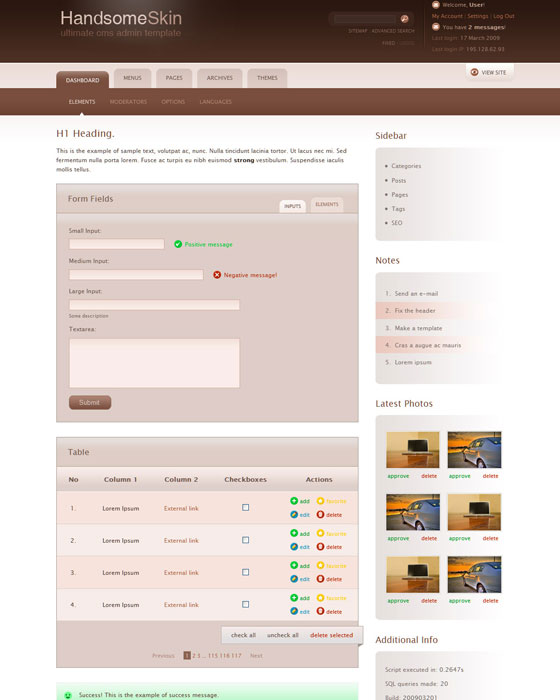Click the blue edit icon in row 4
The image size is (560, 700).
tap(294, 611)
